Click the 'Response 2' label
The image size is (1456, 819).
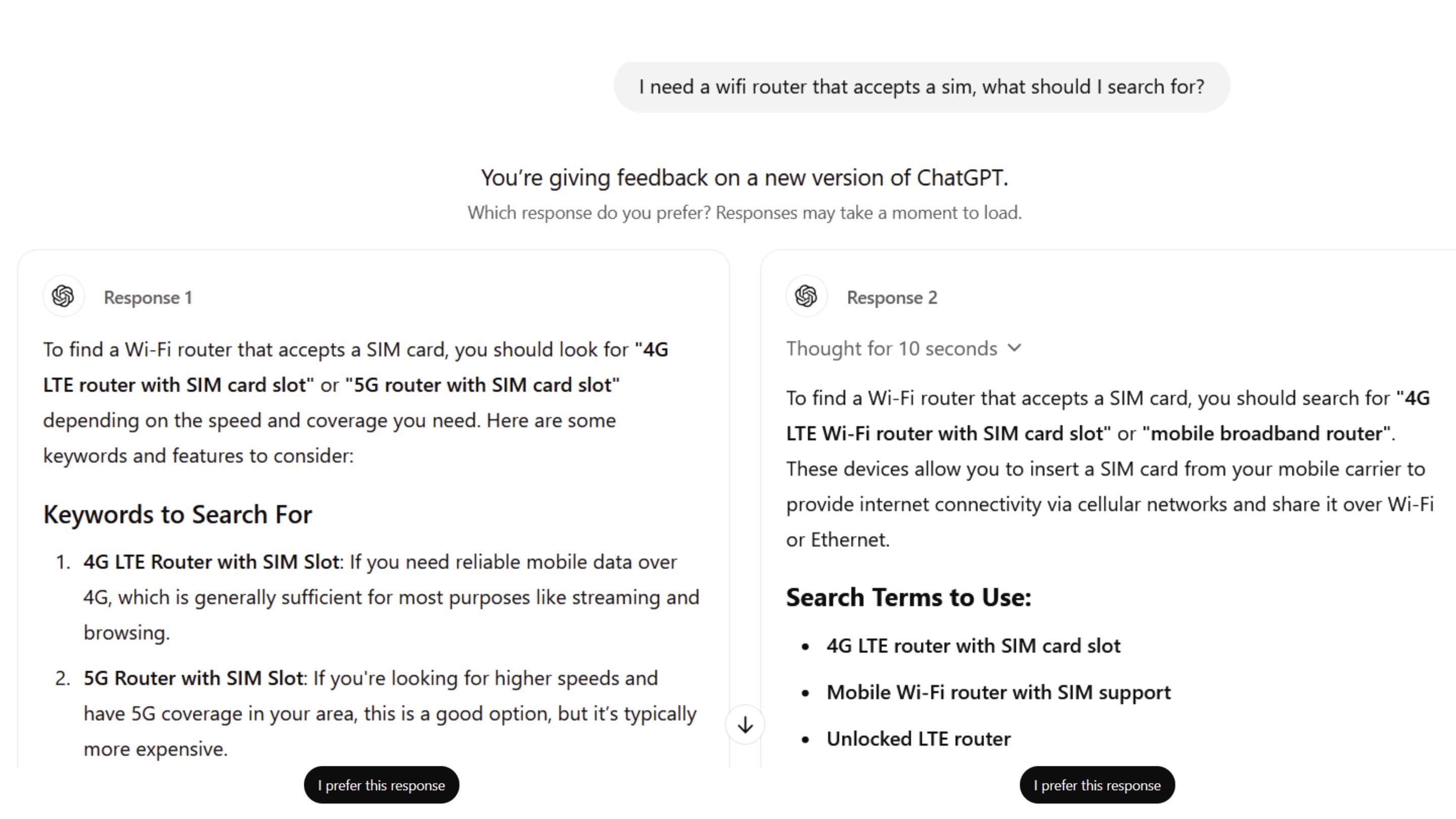tap(891, 298)
